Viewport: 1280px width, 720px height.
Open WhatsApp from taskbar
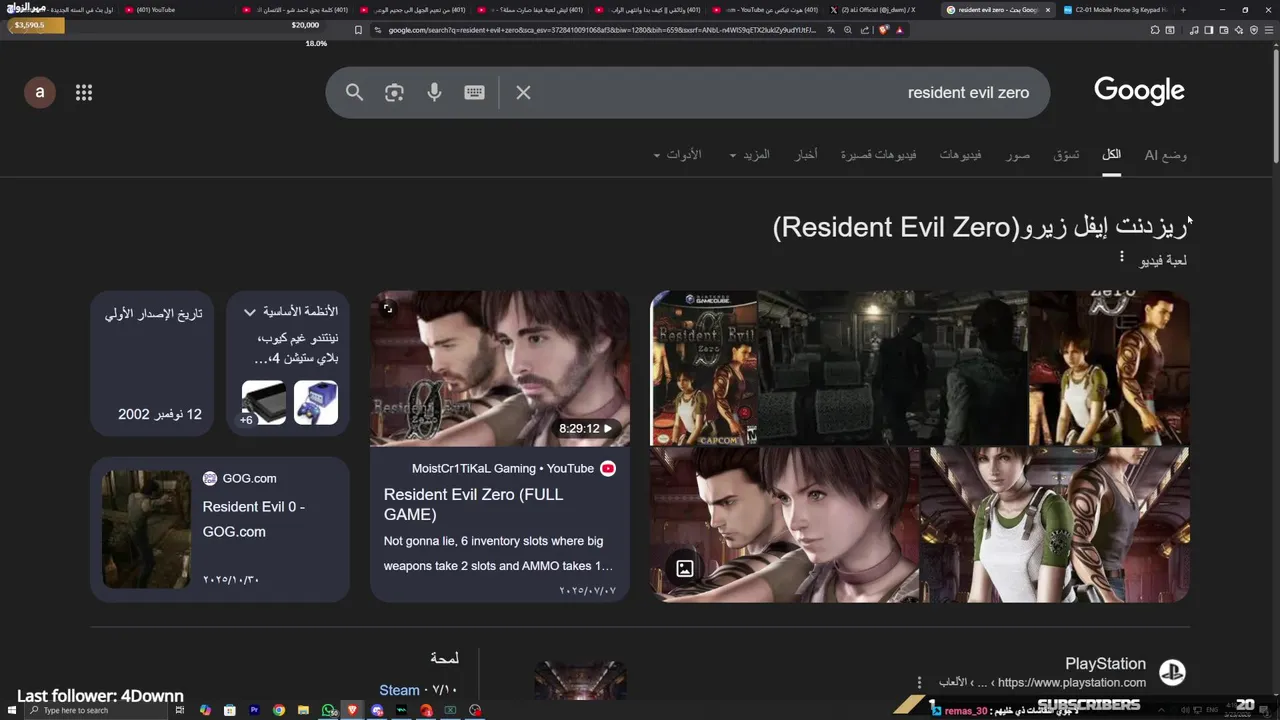328,710
